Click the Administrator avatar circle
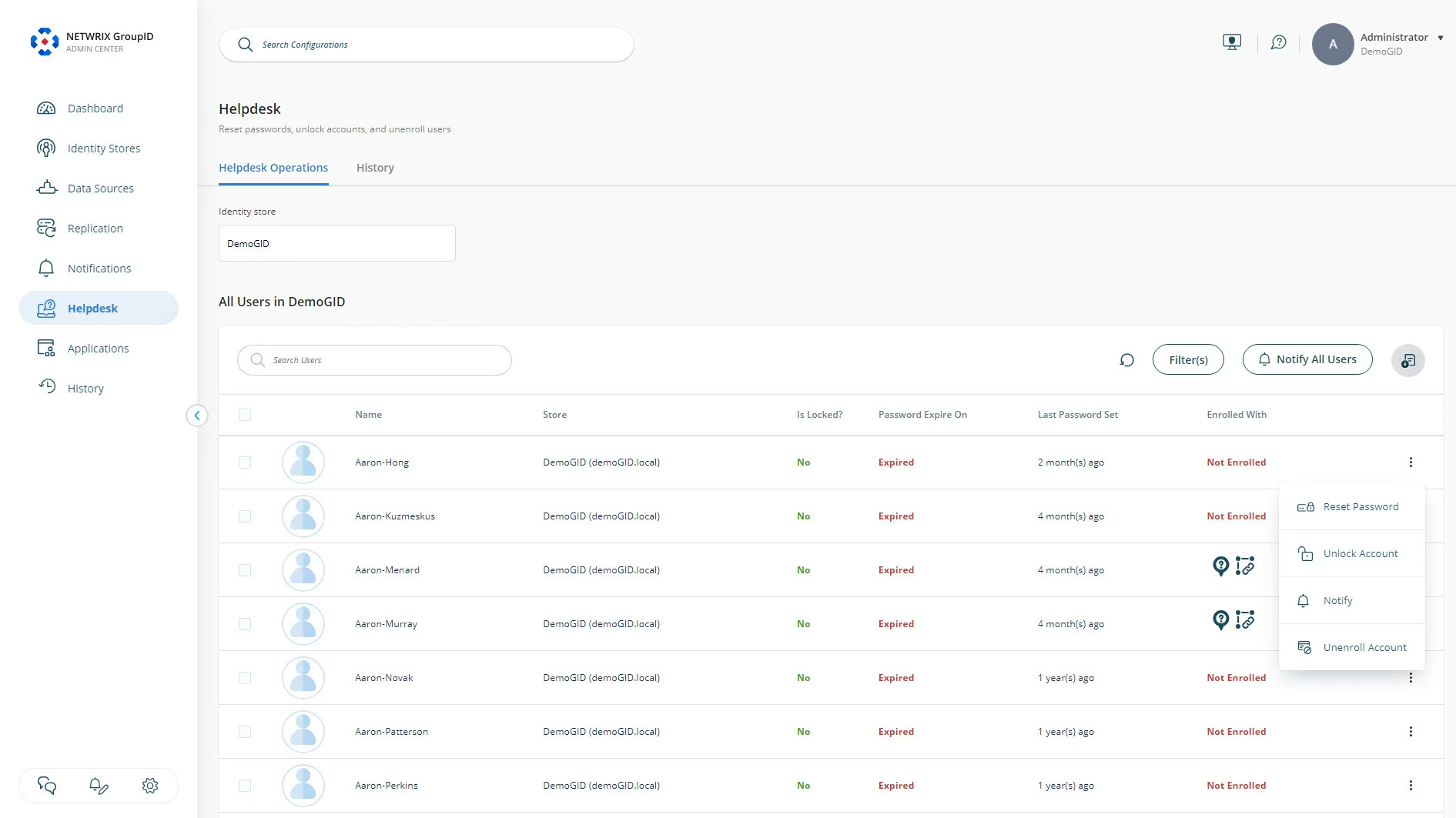Image resolution: width=1456 pixels, height=818 pixels. [1333, 44]
